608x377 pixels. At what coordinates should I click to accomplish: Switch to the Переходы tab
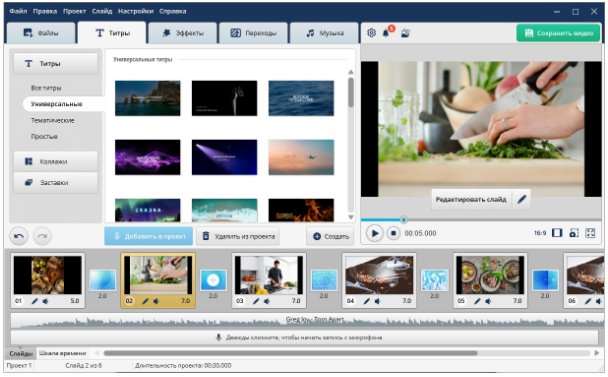click(x=254, y=33)
